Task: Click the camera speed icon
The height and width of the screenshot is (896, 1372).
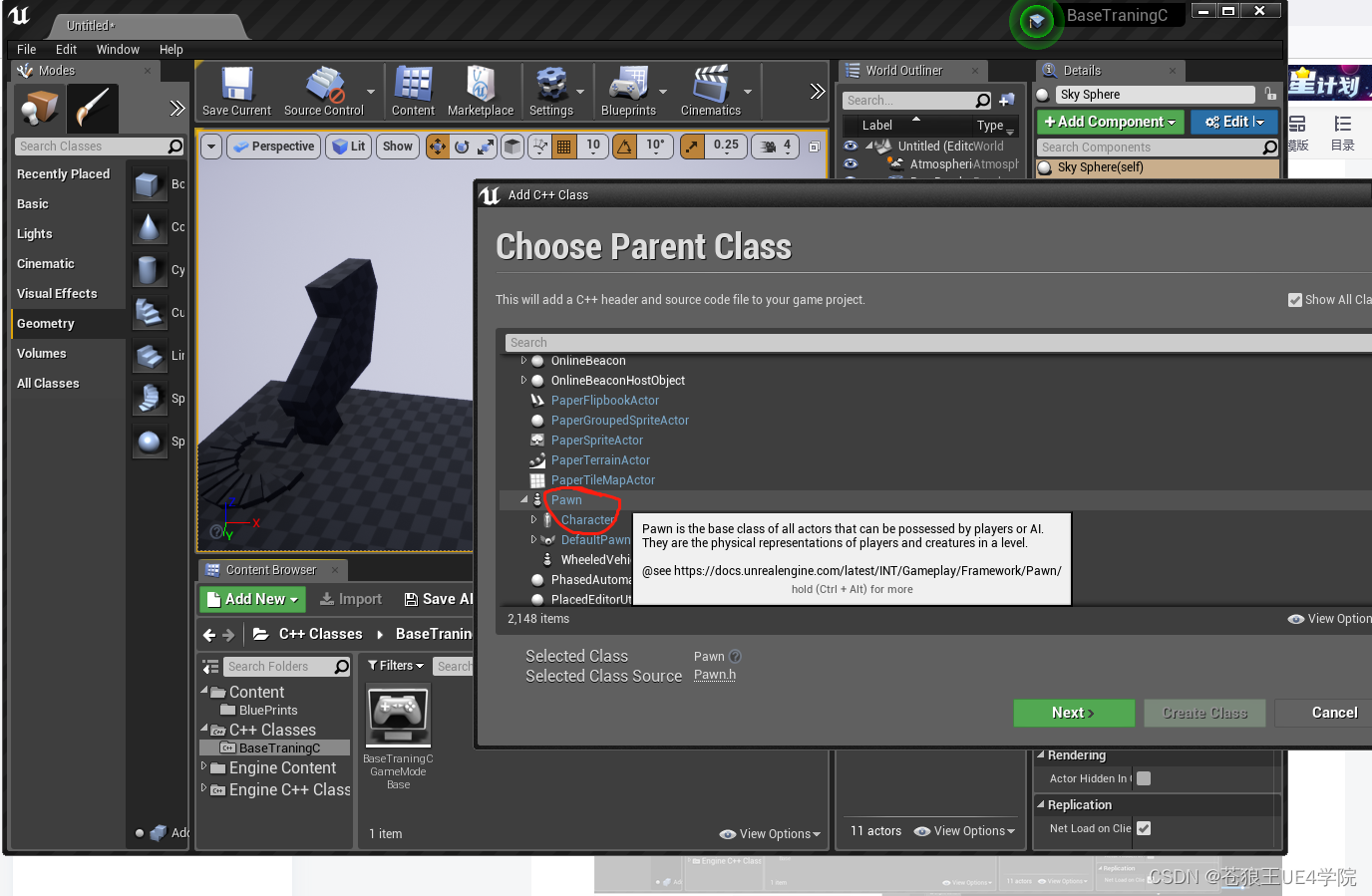Action: pos(769,147)
